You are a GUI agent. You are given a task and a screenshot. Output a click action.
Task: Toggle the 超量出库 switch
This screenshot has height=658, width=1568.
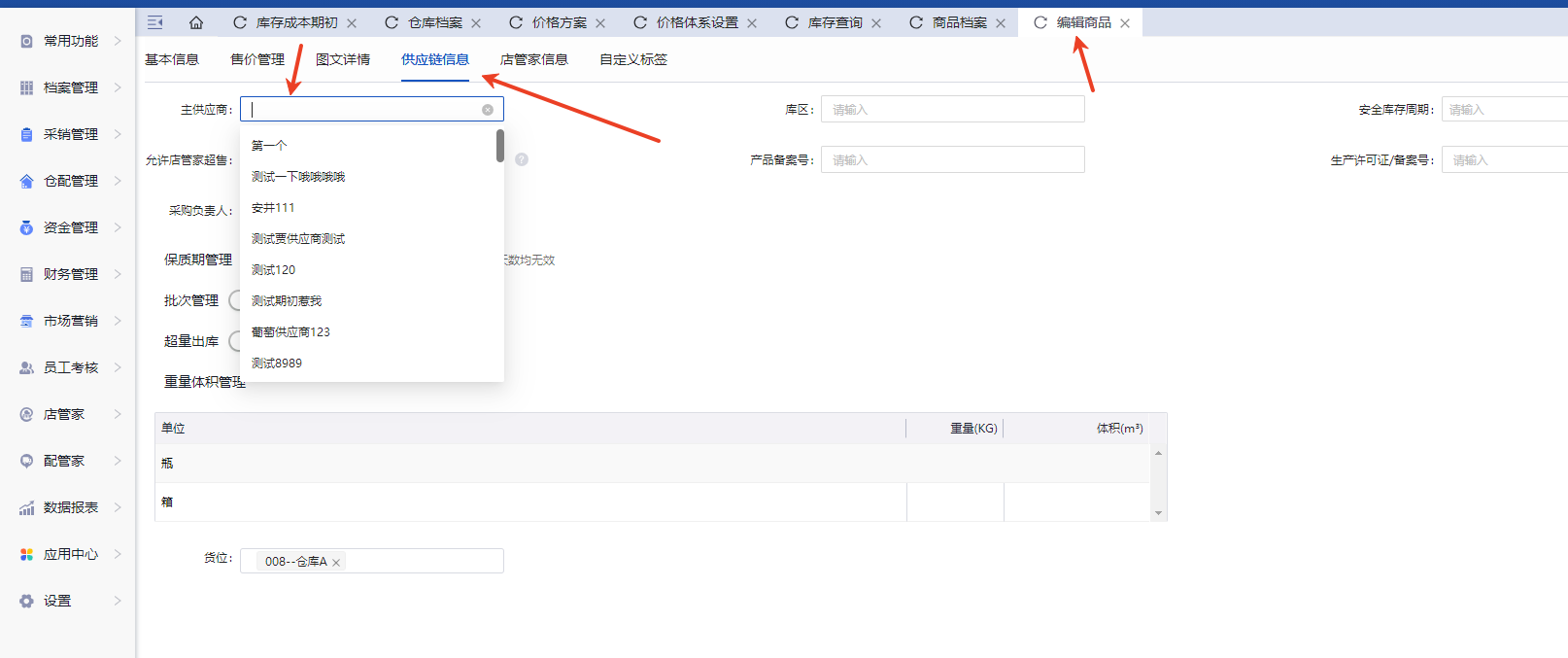tap(234, 341)
